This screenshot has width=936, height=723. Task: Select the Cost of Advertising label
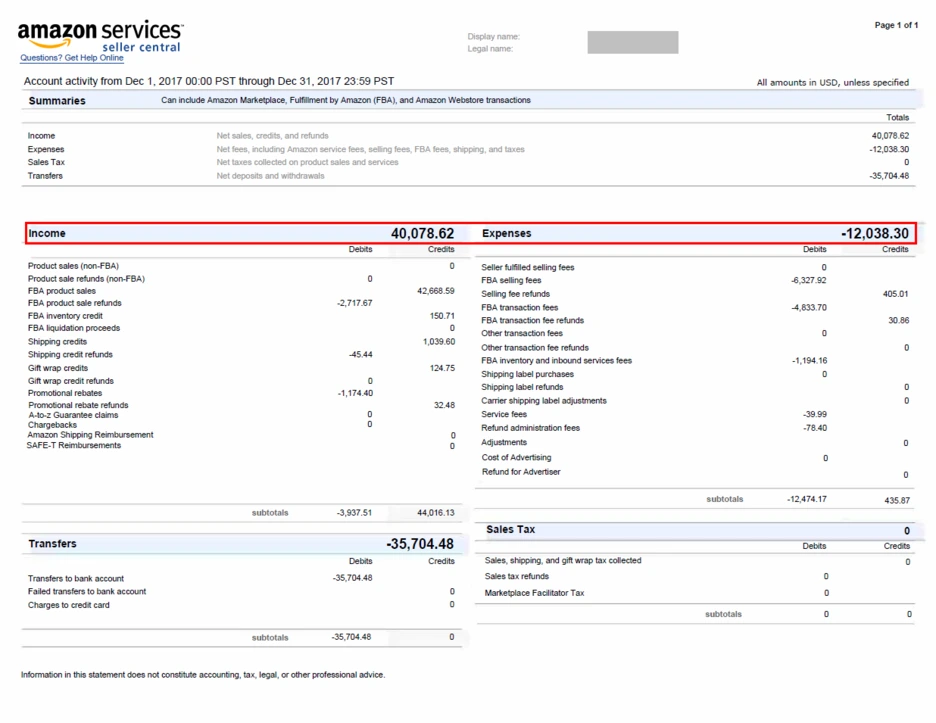coord(516,457)
